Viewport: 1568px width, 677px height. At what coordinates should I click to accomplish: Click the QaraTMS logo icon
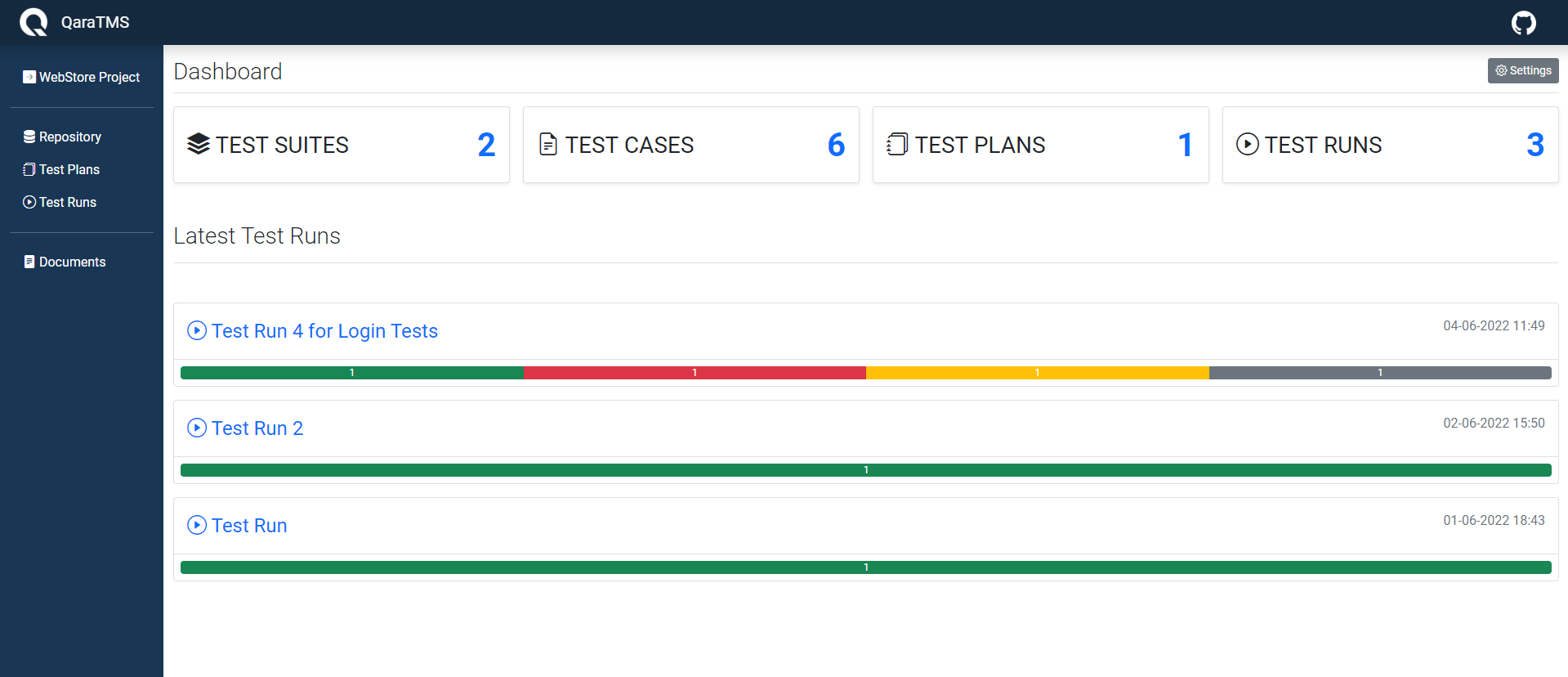pyautogui.click(x=34, y=22)
